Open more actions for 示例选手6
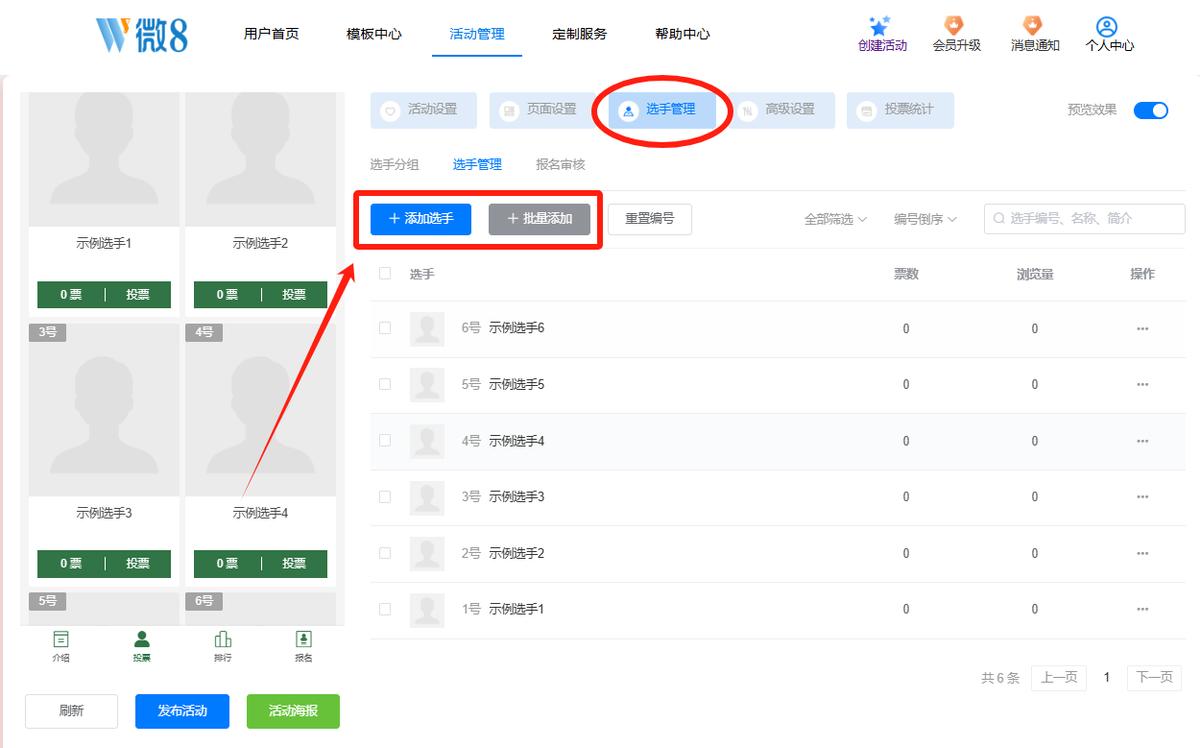 click(1142, 329)
